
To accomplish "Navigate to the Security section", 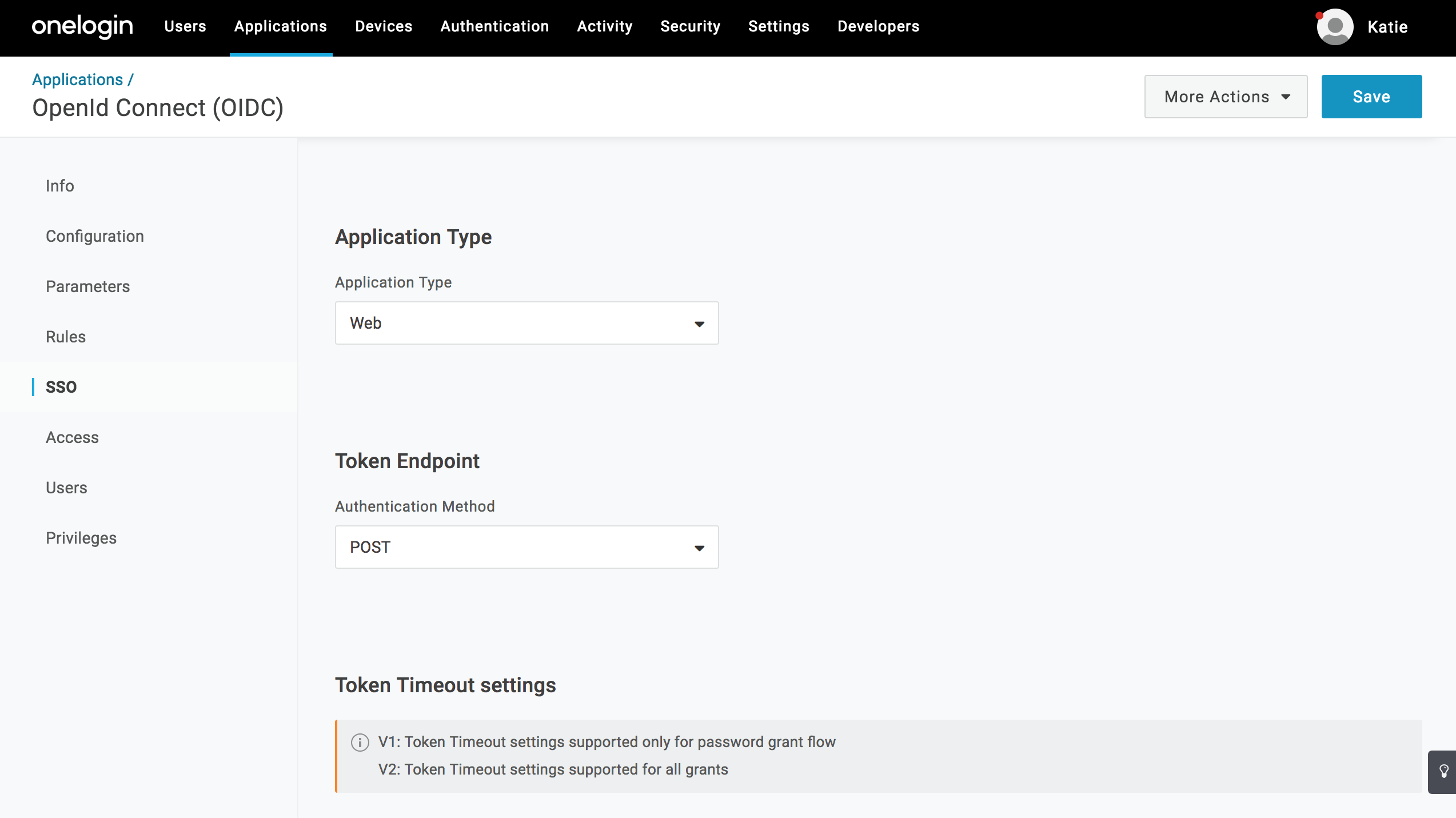I will pyautogui.click(x=690, y=26).
